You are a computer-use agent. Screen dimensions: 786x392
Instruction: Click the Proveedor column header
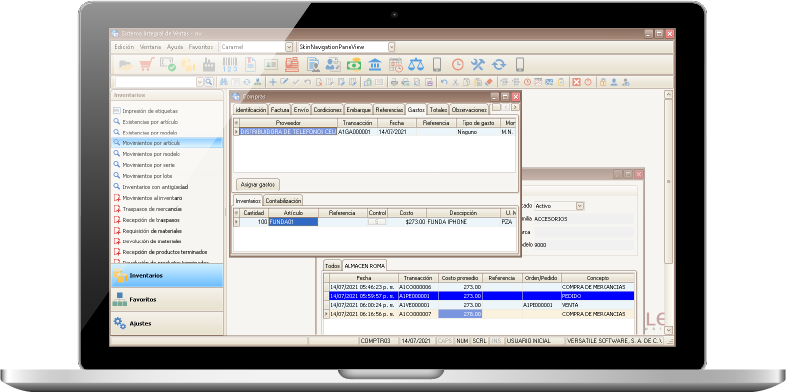pos(288,123)
